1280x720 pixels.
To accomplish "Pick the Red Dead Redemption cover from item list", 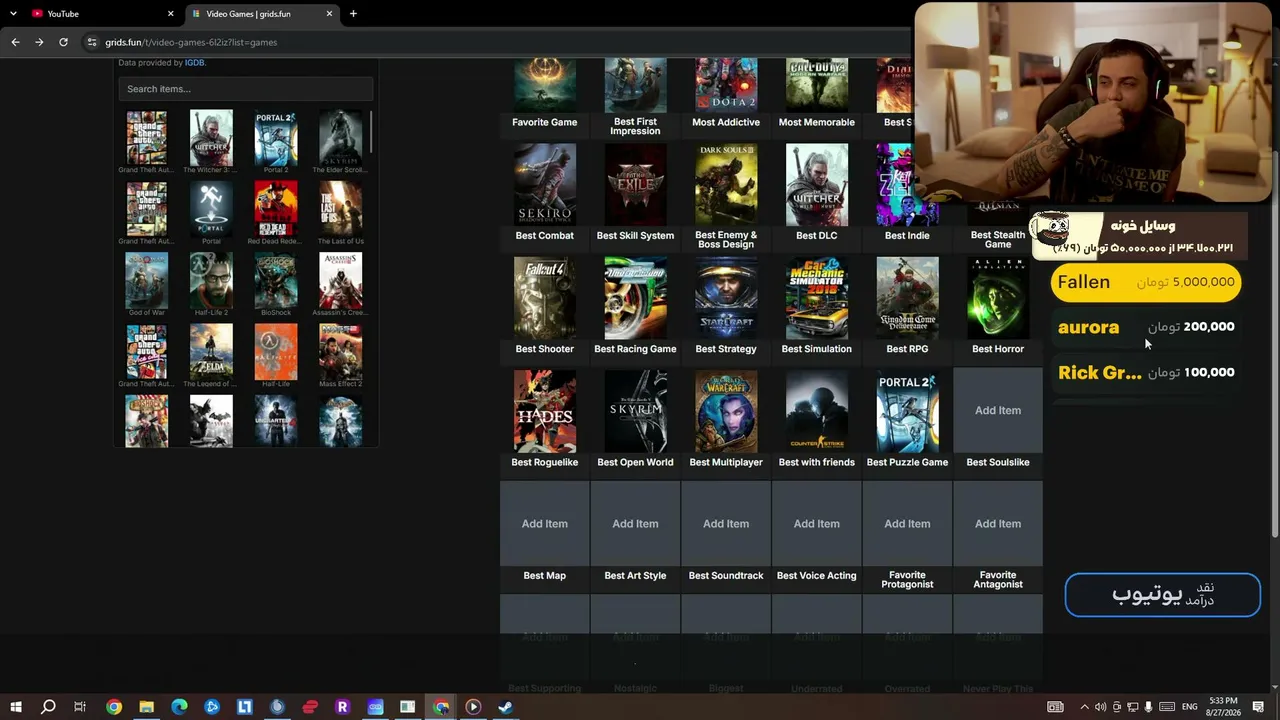I will tap(276, 209).
